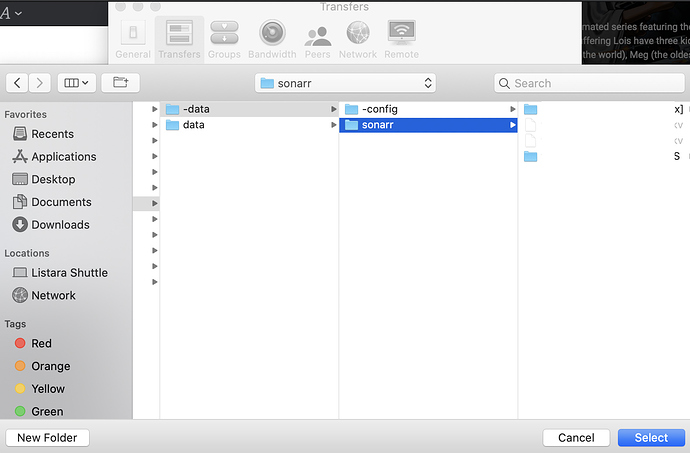Choose the Orange tag in sidebar
This screenshot has width=690, height=453.
click(x=50, y=366)
